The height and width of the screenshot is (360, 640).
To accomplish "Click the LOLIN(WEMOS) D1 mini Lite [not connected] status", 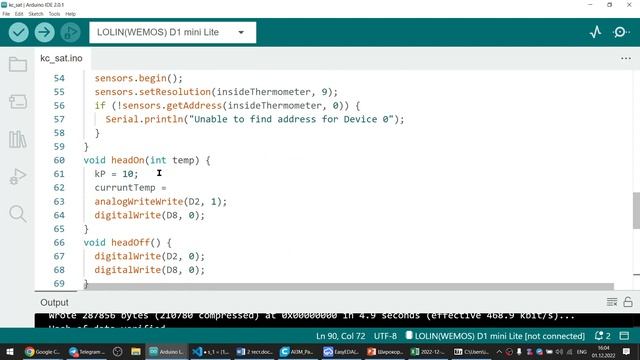I will click(x=495, y=336).
